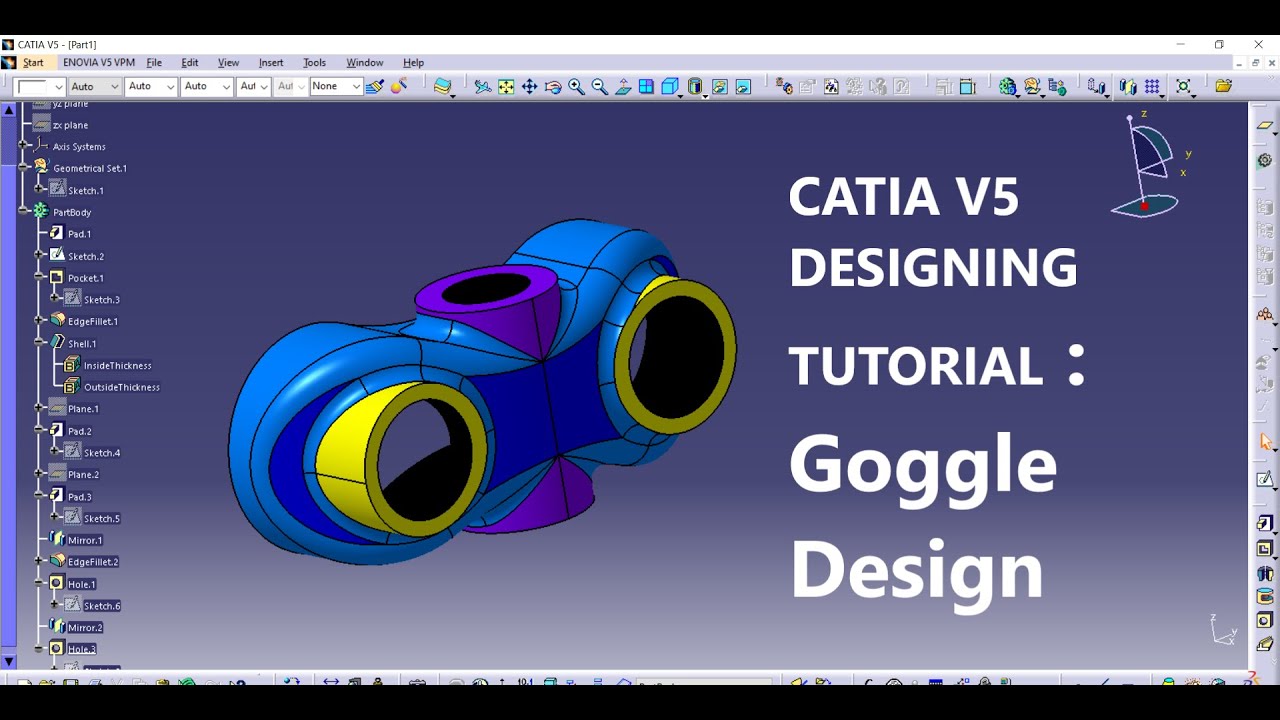1280x720 pixels.
Task: Collapse the Hole.1 node
Action: click(x=39, y=584)
